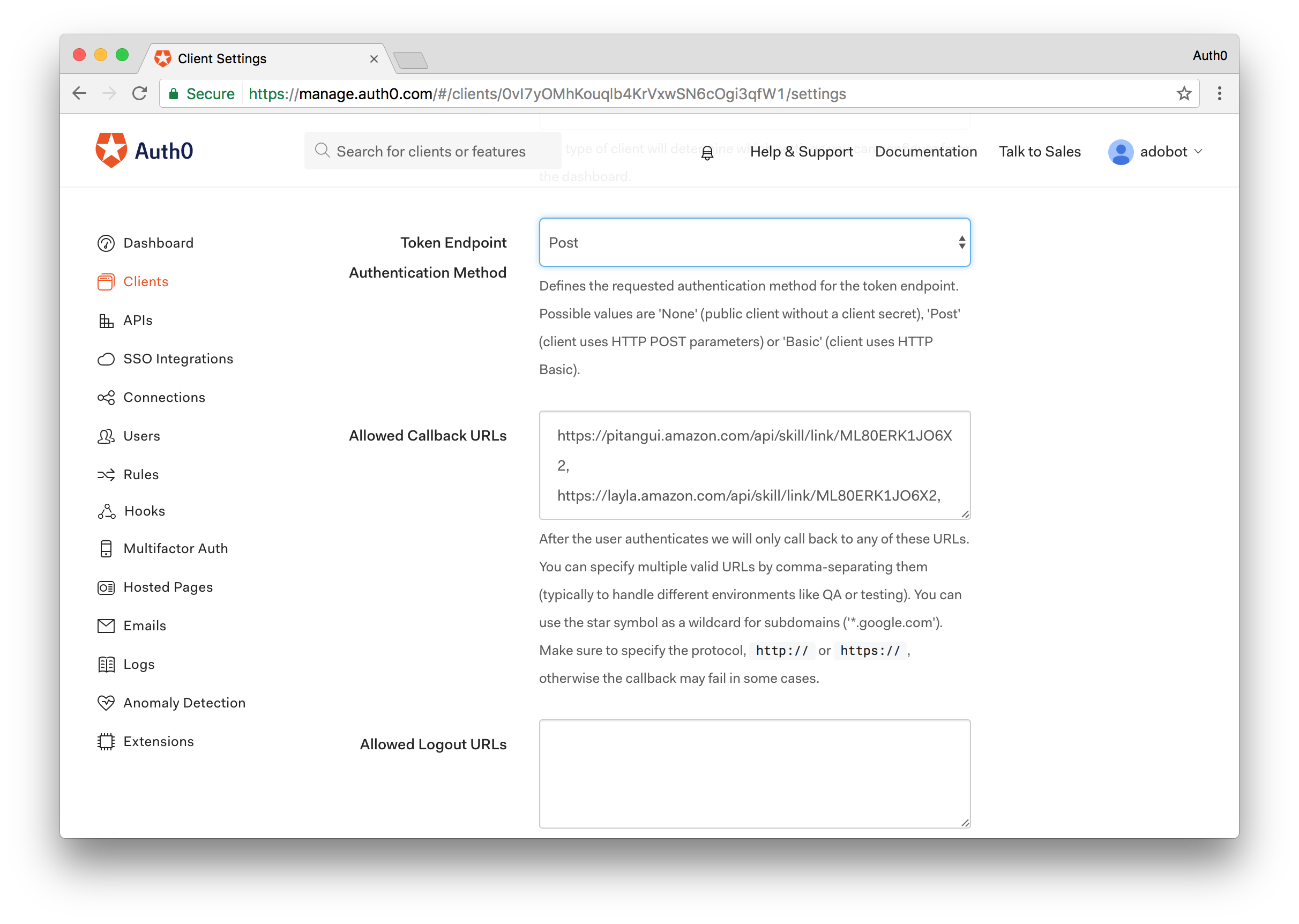Screen dimensions: 1299x924
Task: Bookmark page with star icon
Action: coord(1184,94)
